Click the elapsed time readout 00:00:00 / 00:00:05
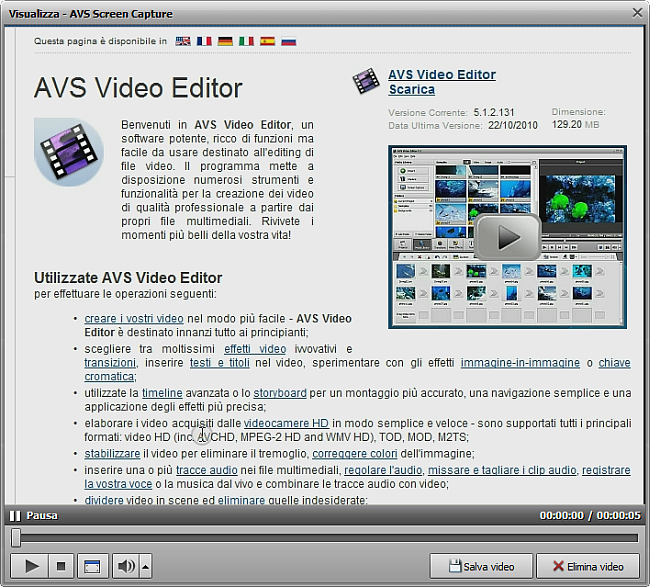The width and height of the screenshot is (650, 587). [590, 515]
